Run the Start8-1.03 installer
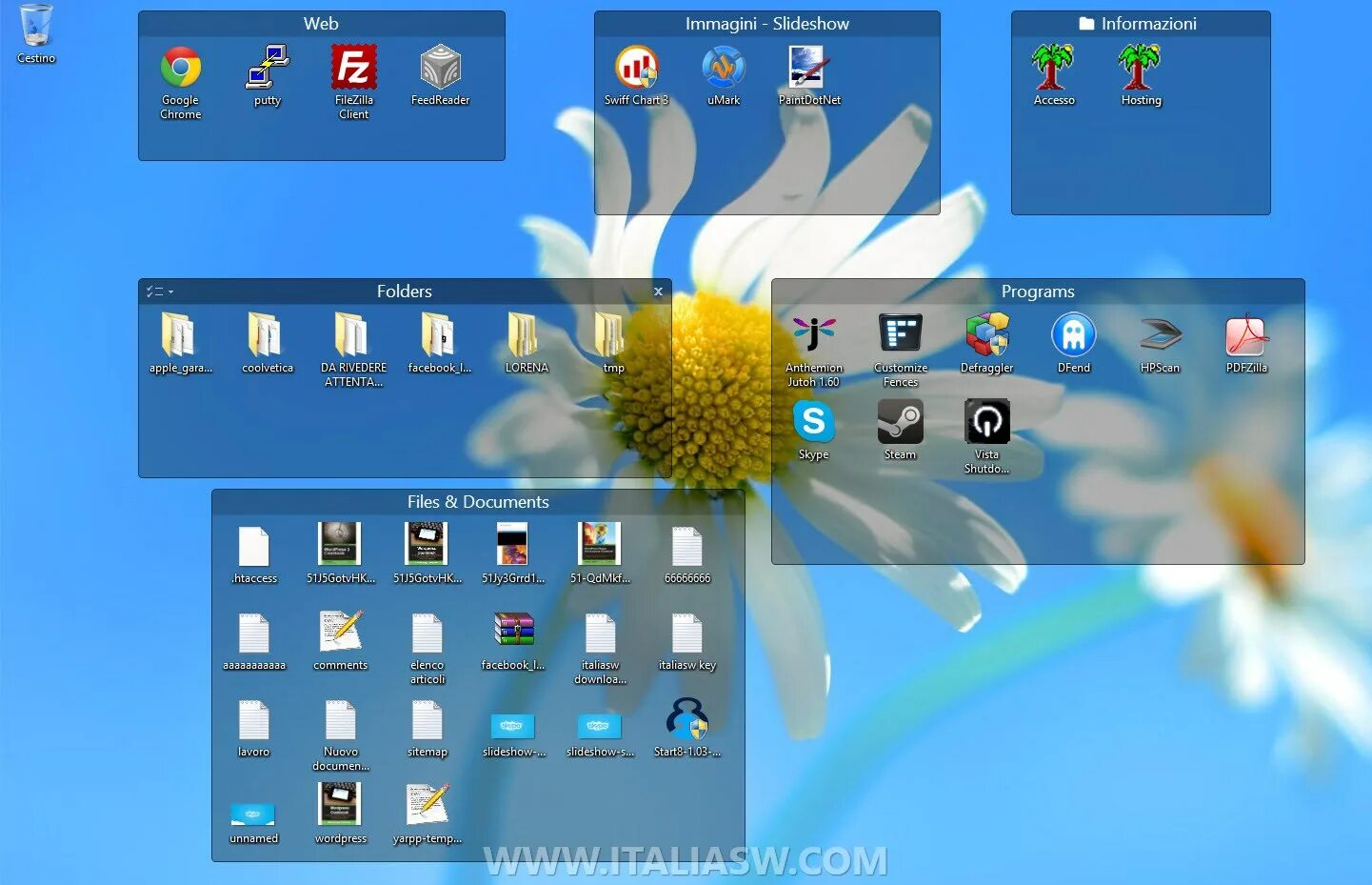1372x885 pixels. coord(687,727)
